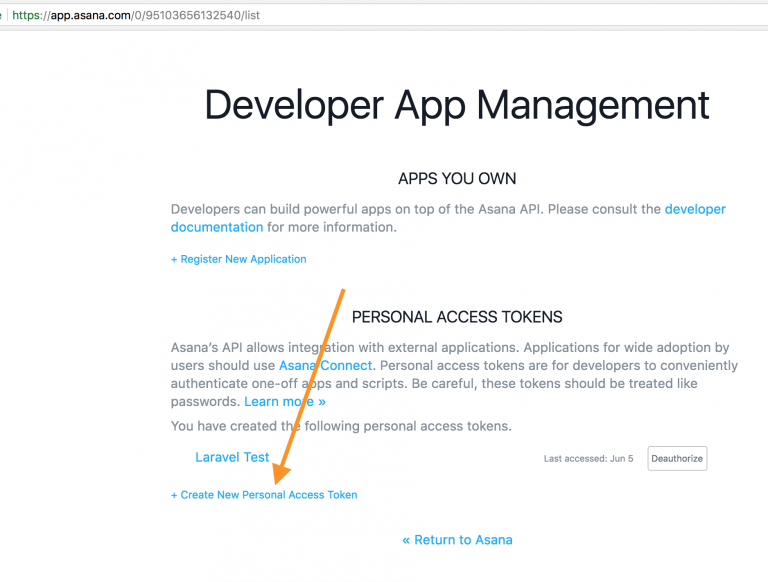
Task: Follow the Asana Connect link
Action: (x=325, y=366)
